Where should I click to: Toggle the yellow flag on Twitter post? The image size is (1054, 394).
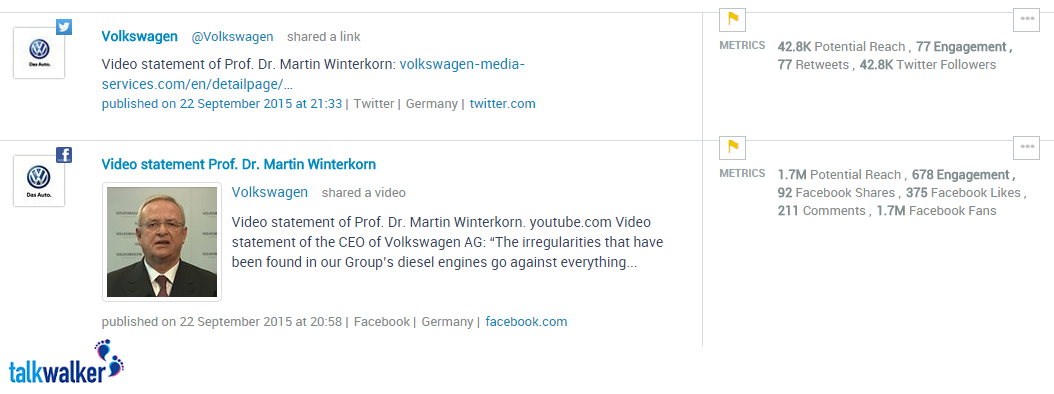pyautogui.click(x=733, y=19)
